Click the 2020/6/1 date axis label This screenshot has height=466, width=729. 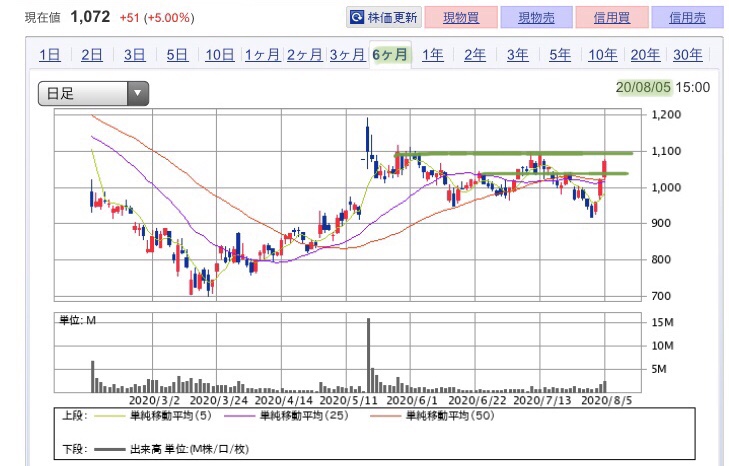[x=412, y=400]
